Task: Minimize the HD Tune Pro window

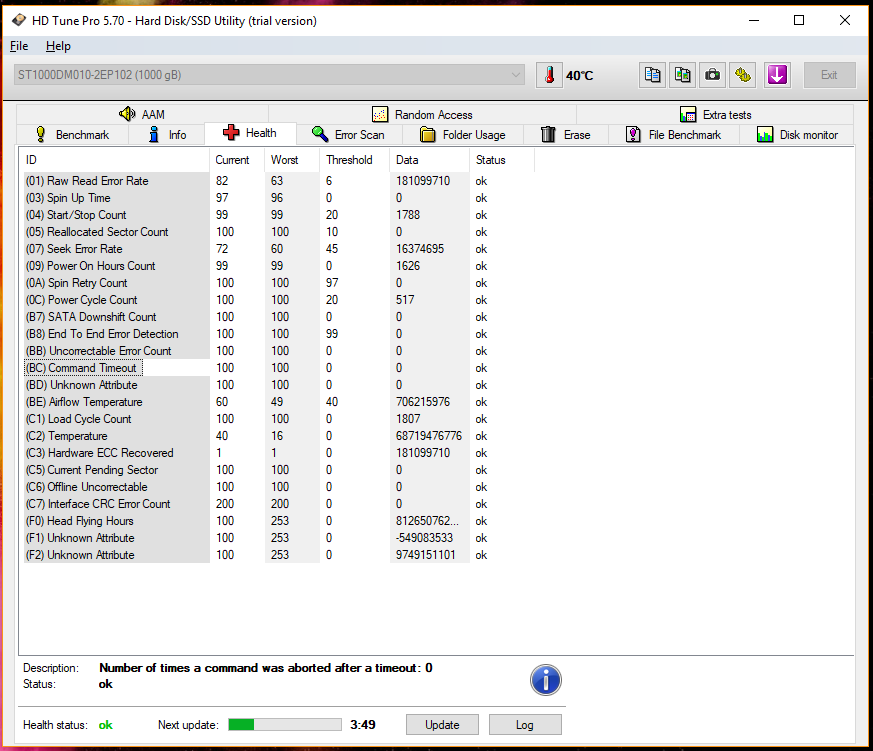Action: click(754, 21)
